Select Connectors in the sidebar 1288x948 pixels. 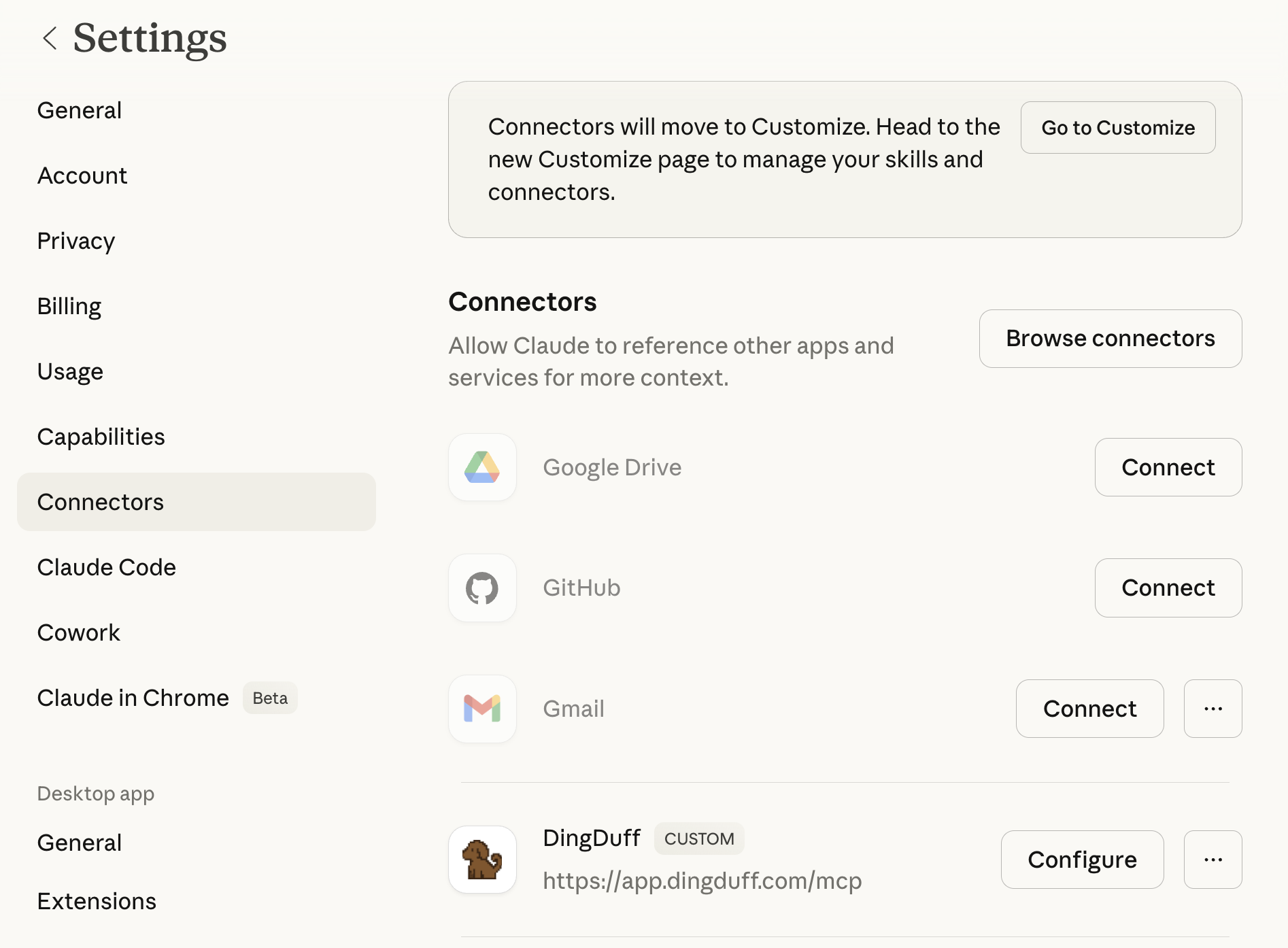(100, 502)
